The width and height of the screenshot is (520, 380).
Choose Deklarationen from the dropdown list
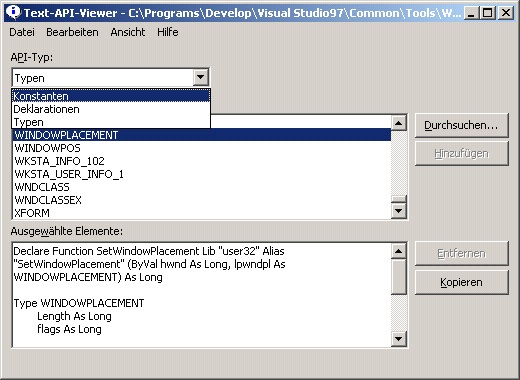(111, 109)
